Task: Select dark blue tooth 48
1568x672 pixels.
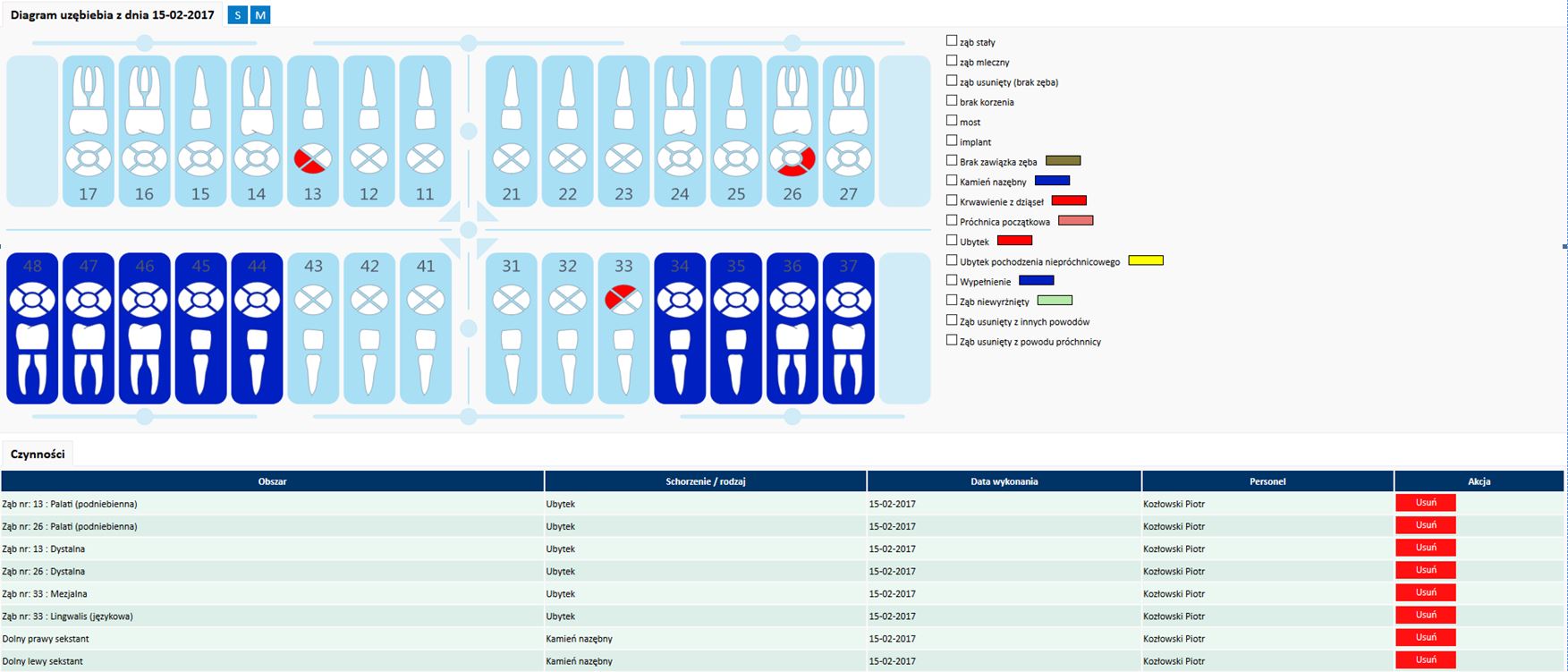Action: point(32,328)
